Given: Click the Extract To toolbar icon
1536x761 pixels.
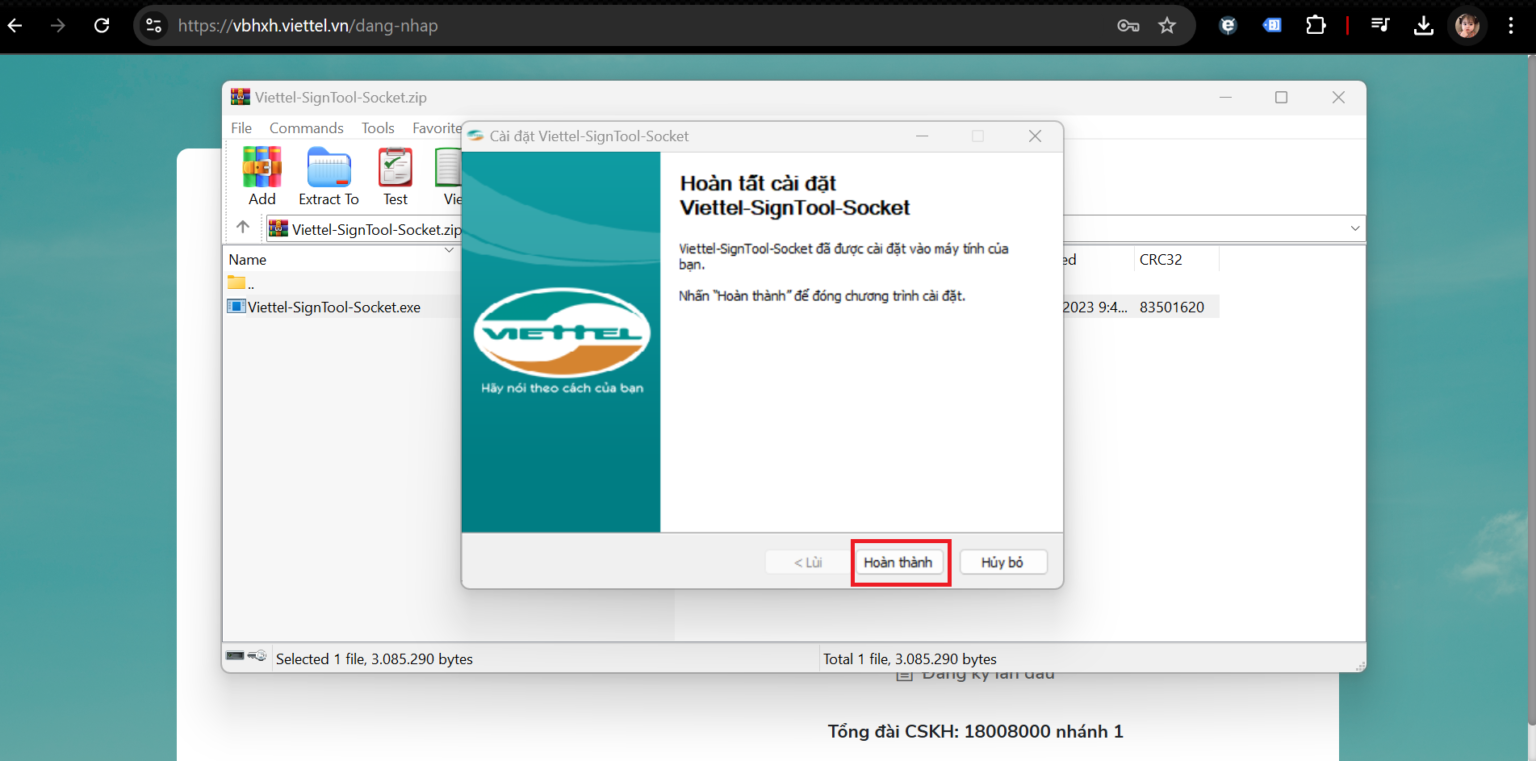Looking at the screenshot, I should click(328, 174).
